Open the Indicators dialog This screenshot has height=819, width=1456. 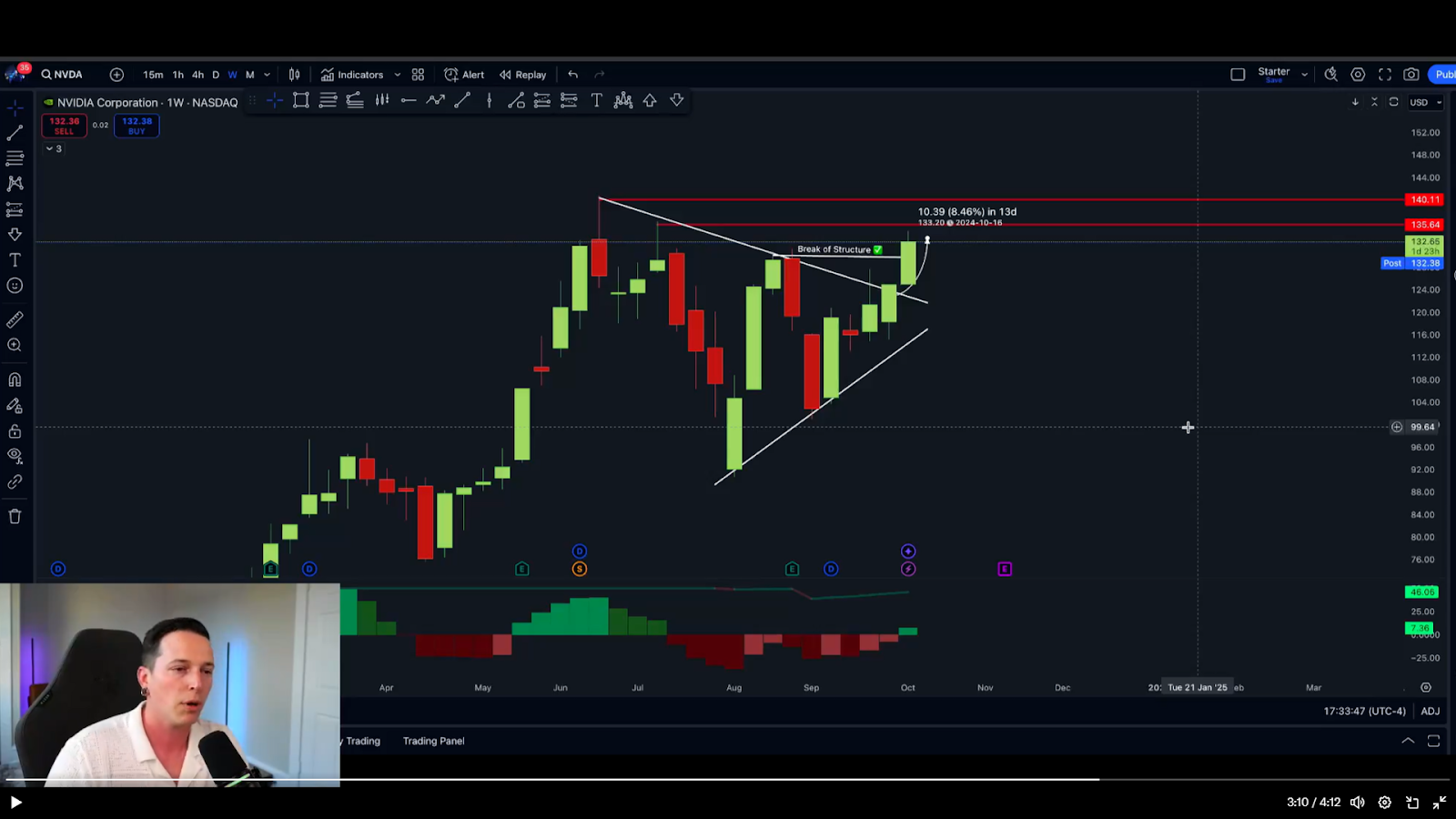coord(352,75)
